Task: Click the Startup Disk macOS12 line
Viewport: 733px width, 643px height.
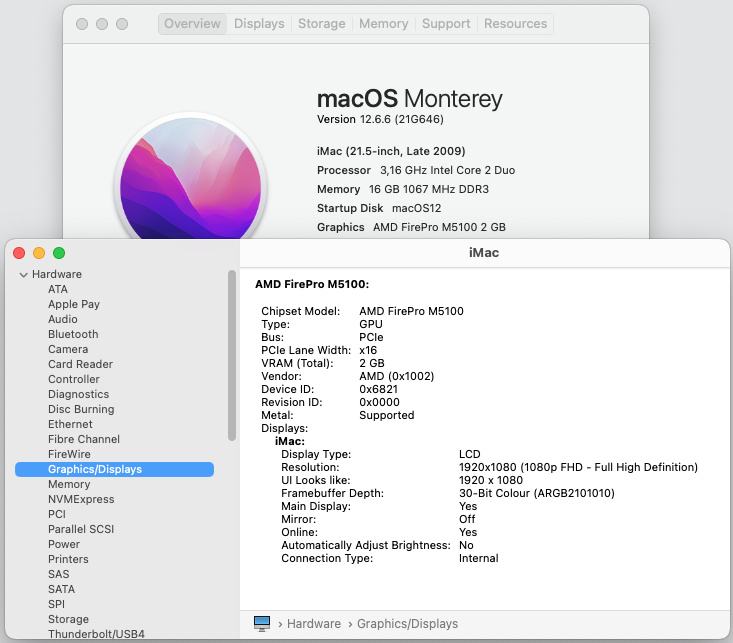Action: tap(379, 208)
